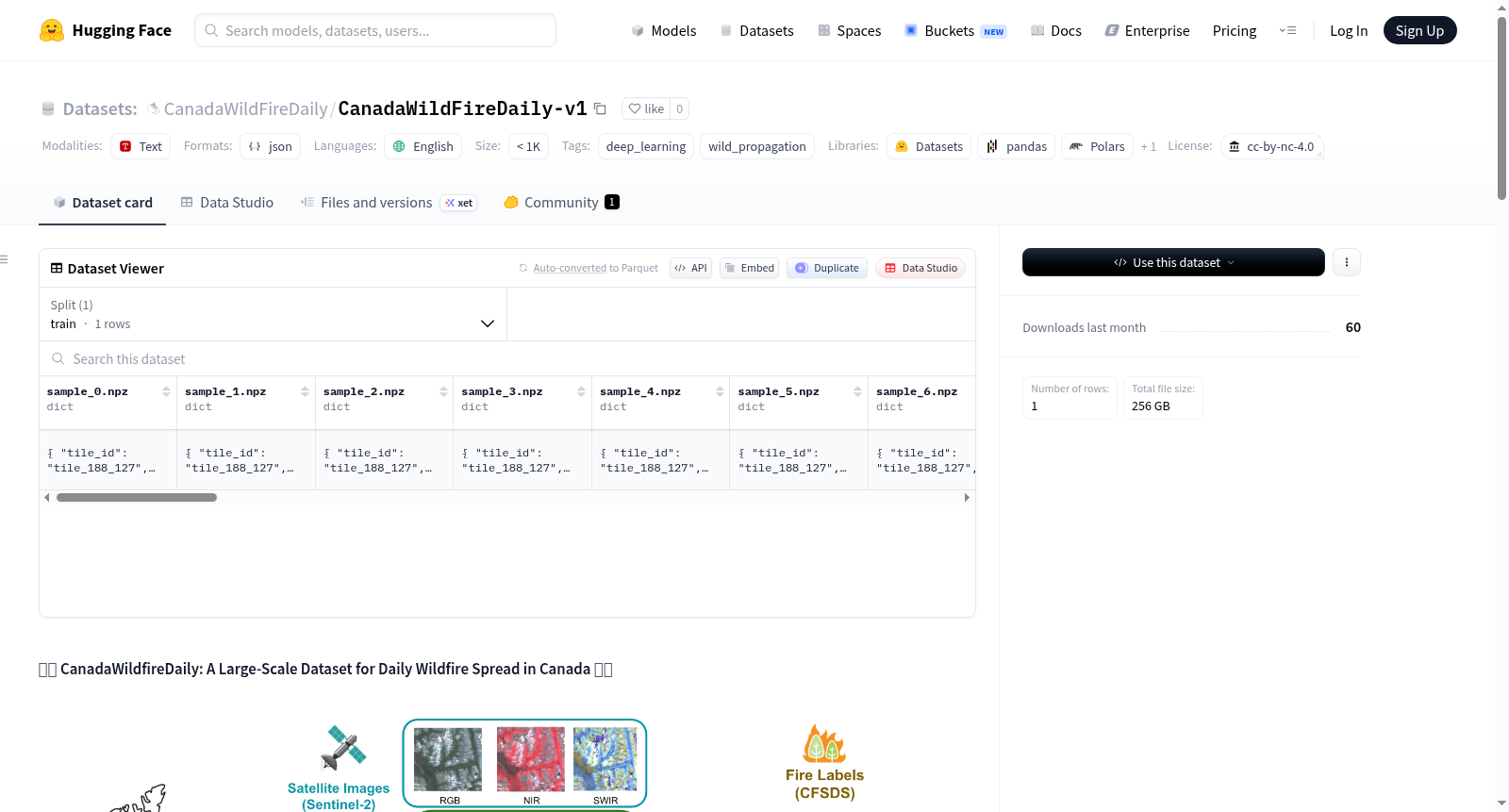Click the API button in Dataset Viewer
The width and height of the screenshot is (1509, 812).
pos(690,268)
